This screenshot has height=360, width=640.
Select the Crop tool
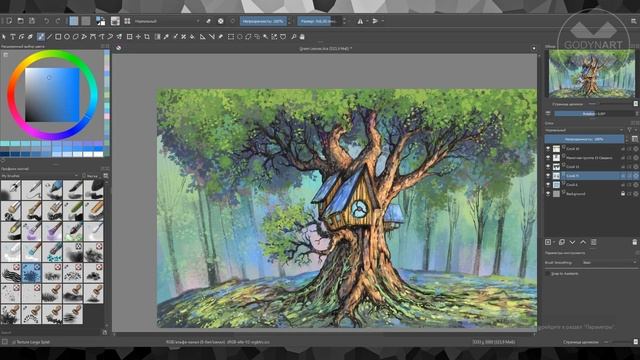click(147, 37)
